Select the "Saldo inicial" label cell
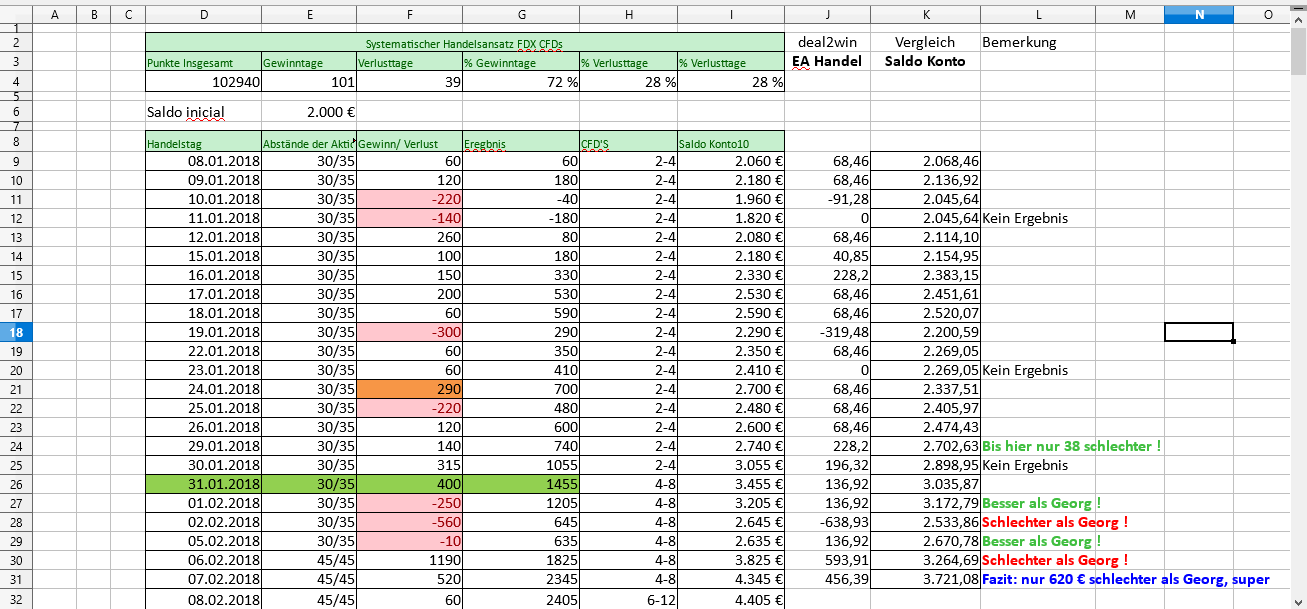 [x=186, y=112]
